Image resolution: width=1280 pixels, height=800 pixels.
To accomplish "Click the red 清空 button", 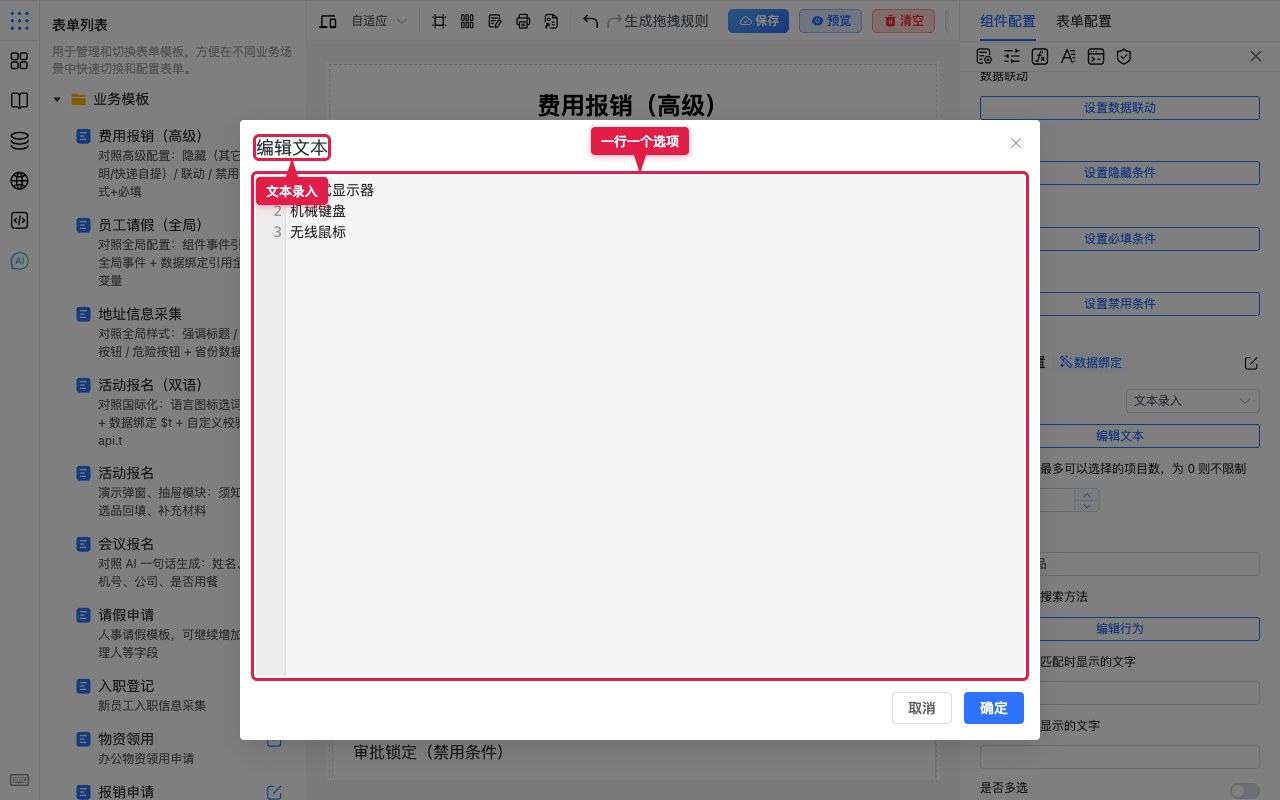I will pos(903,21).
